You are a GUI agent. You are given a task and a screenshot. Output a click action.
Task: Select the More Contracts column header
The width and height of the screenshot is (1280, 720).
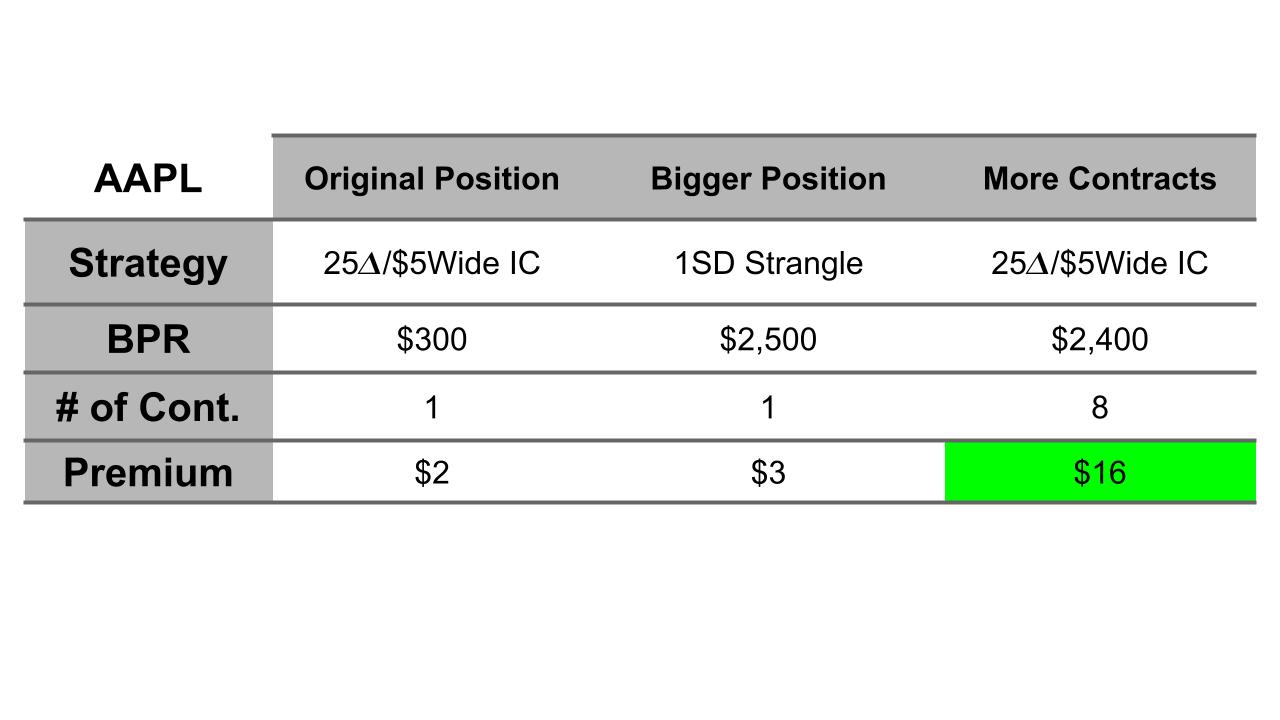click(x=1099, y=179)
